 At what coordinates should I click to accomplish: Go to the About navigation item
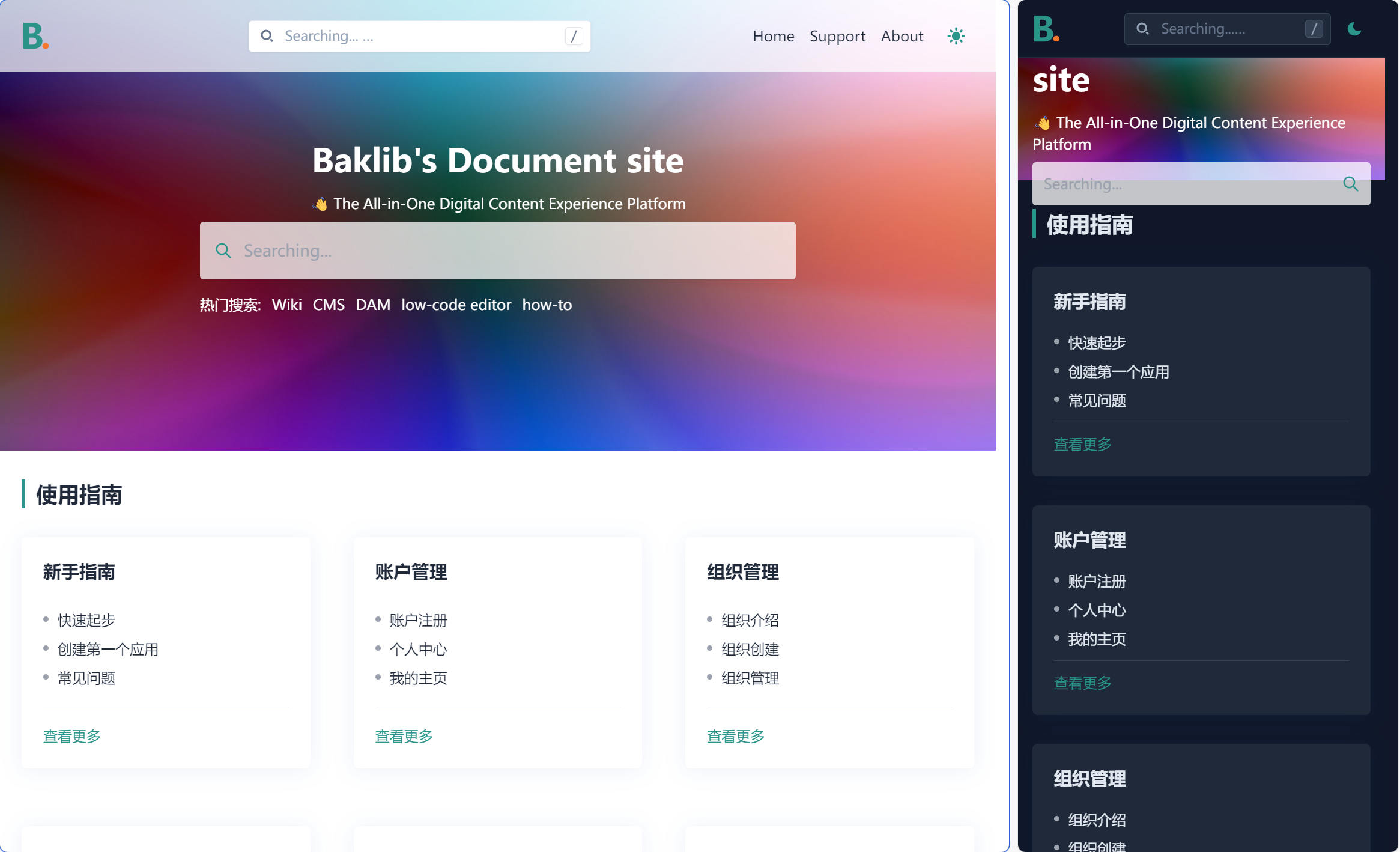pyautogui.click(x=902, y=36)
